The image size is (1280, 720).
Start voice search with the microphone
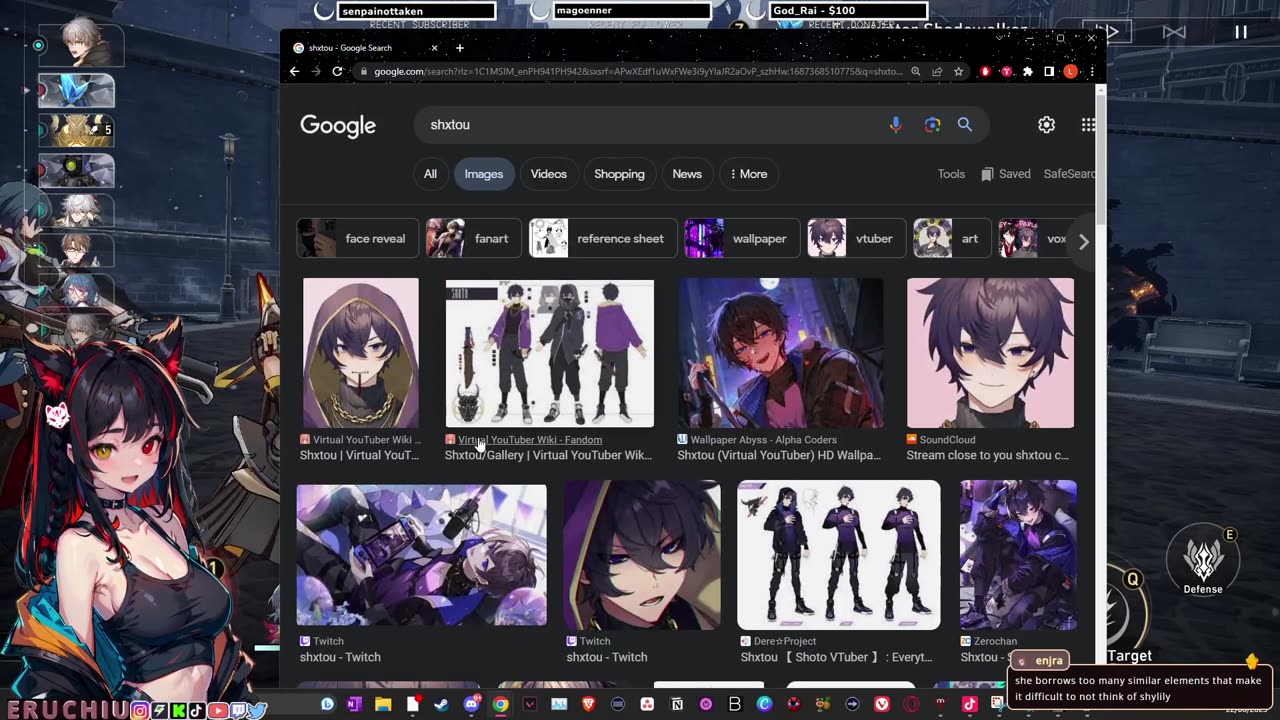point(895,124)
